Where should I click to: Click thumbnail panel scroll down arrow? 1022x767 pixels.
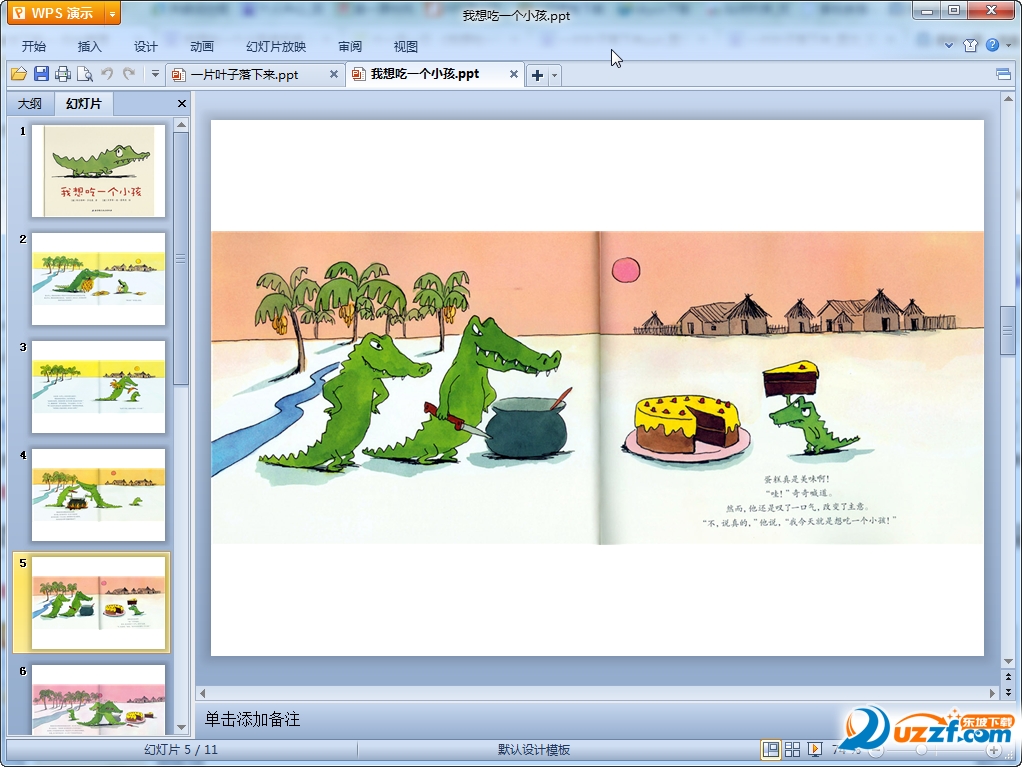[182, 727]
